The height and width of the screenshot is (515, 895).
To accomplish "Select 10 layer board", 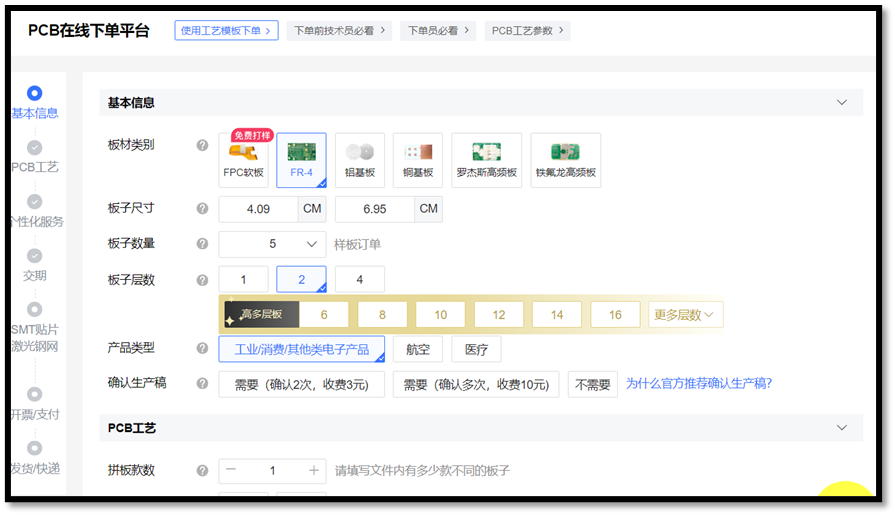I will click(441, 315).
